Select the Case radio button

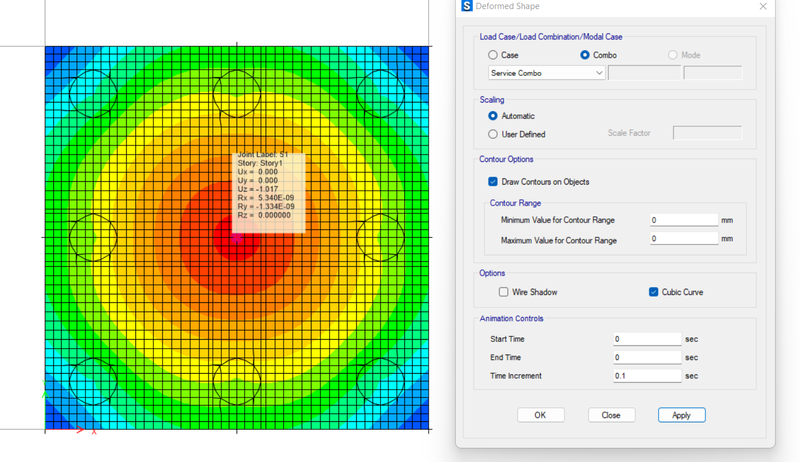tap(493, 55)
